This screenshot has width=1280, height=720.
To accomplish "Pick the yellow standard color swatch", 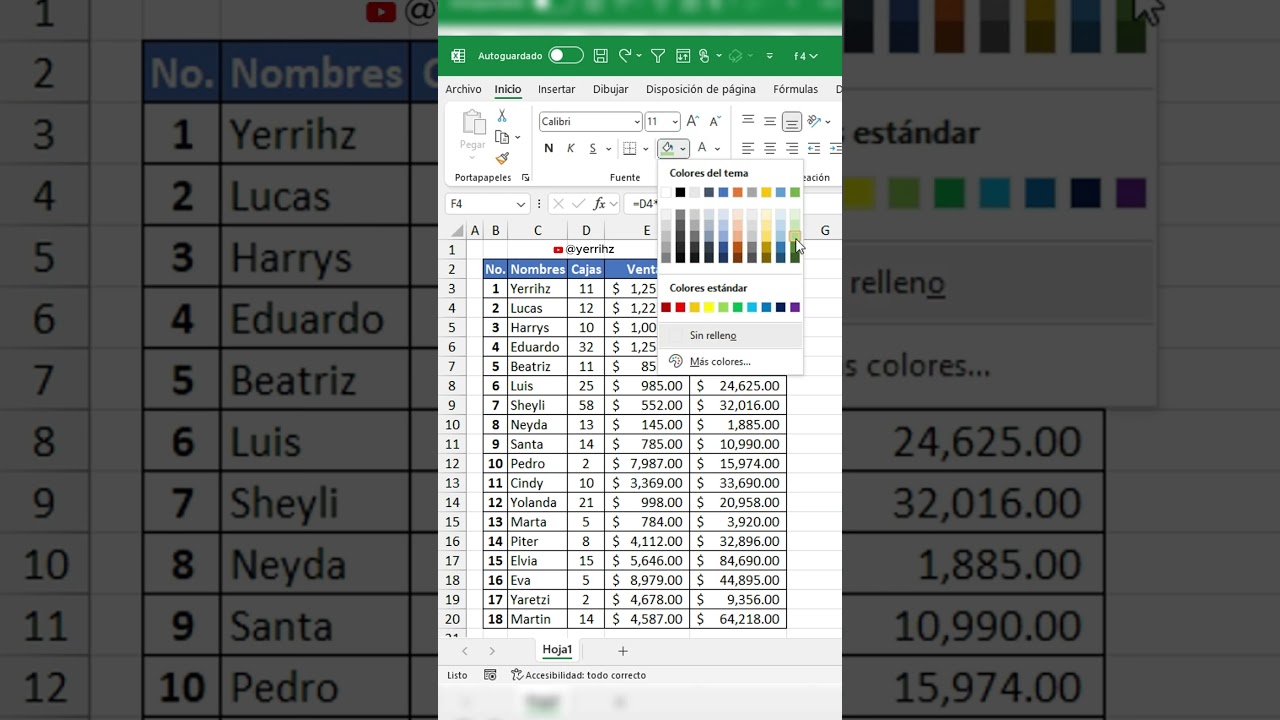I will tap(709, 307).
